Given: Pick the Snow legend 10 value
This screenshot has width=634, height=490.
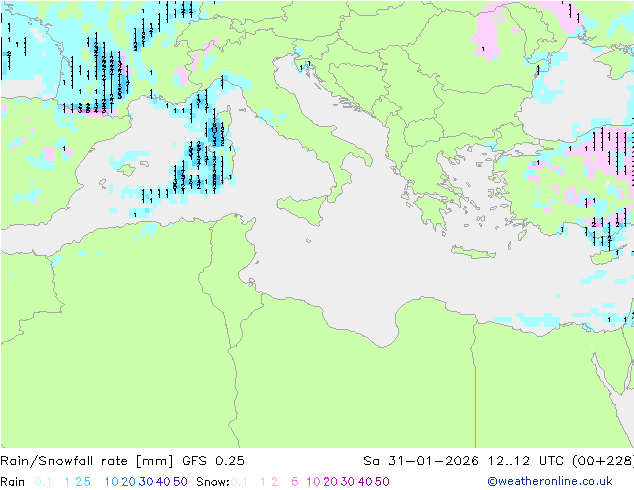Looking at the screenshot, I should [x=313, y=482].
